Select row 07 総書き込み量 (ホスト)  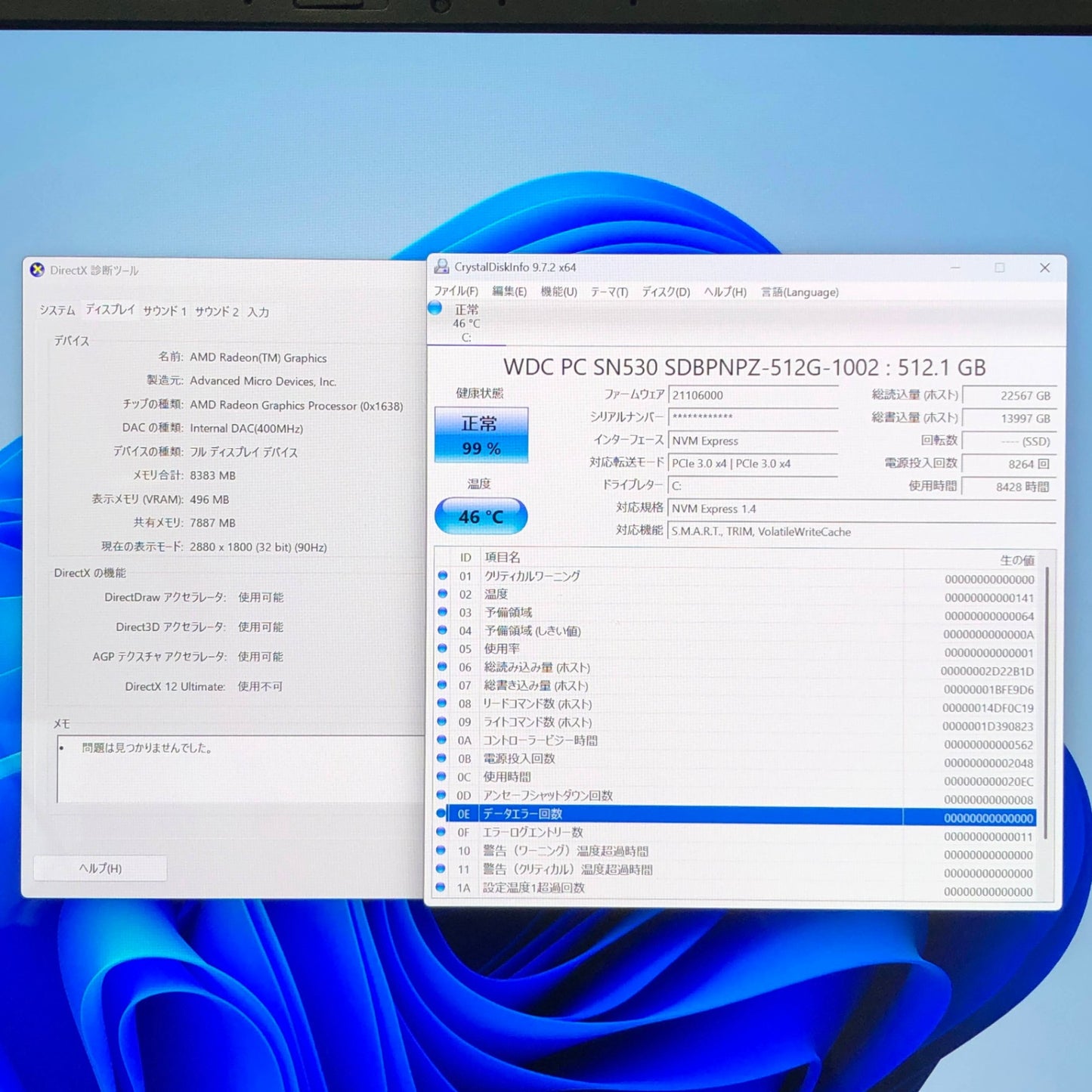736,686
